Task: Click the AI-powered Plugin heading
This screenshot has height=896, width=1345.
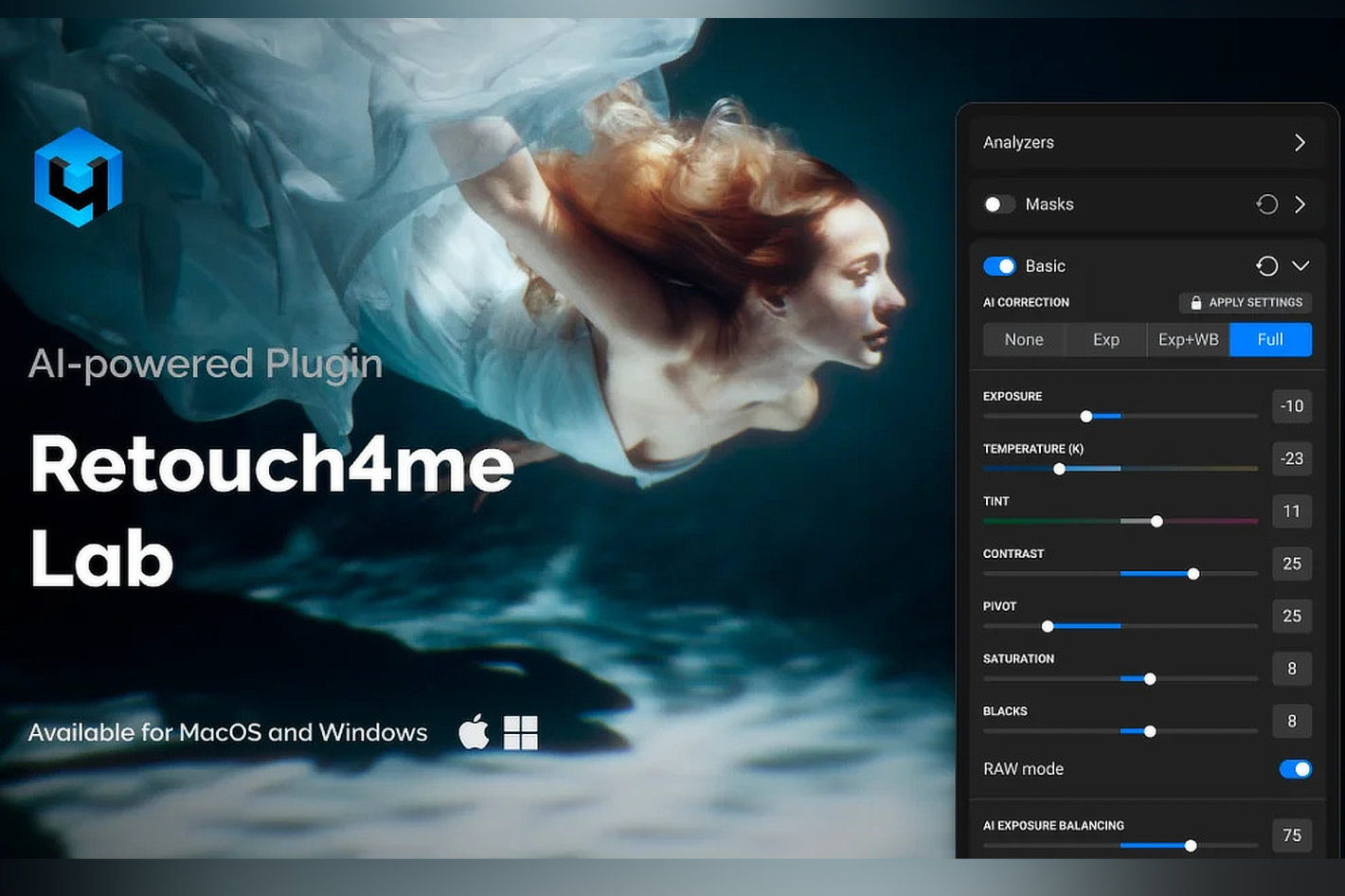Action: 206,366
